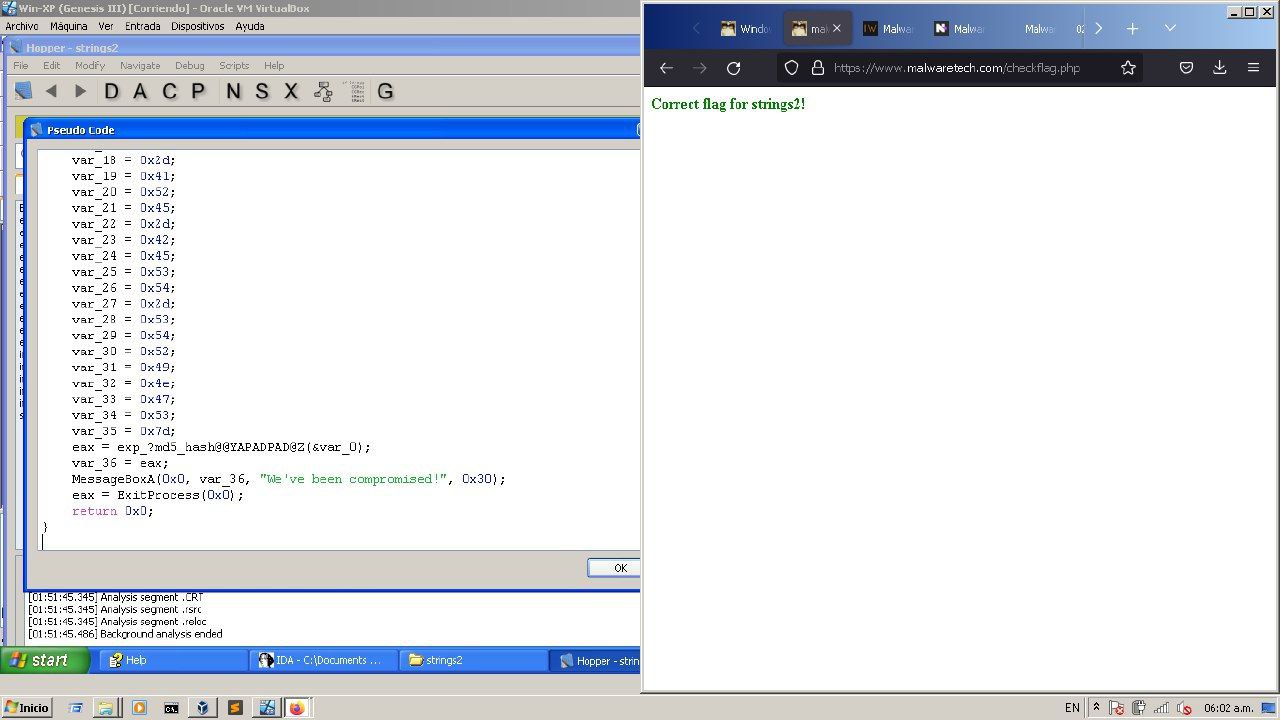This screenshot has height=720, width=1280.
Task: Select the A (ASCII) tool in Hopper toolbar
Action: (140, 90)
